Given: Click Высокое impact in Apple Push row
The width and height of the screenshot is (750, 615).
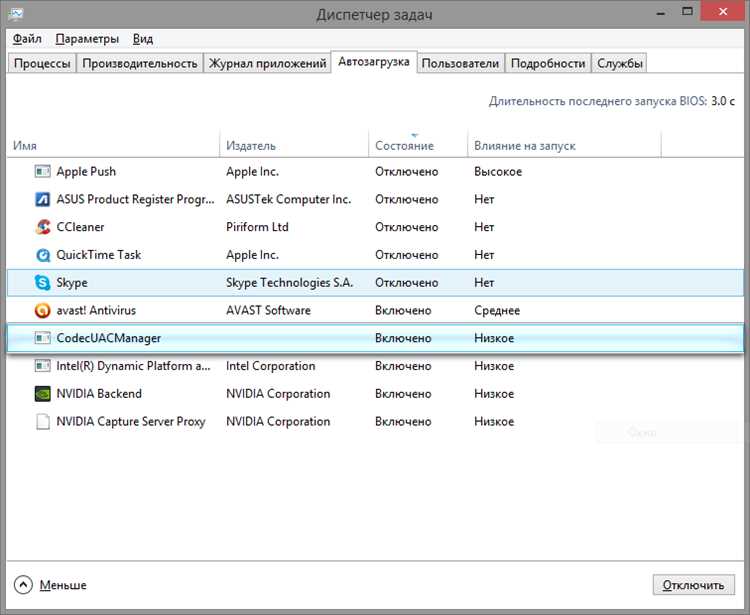Looking at the screenshot, I should pyautogui.click(x=498, y=171).
